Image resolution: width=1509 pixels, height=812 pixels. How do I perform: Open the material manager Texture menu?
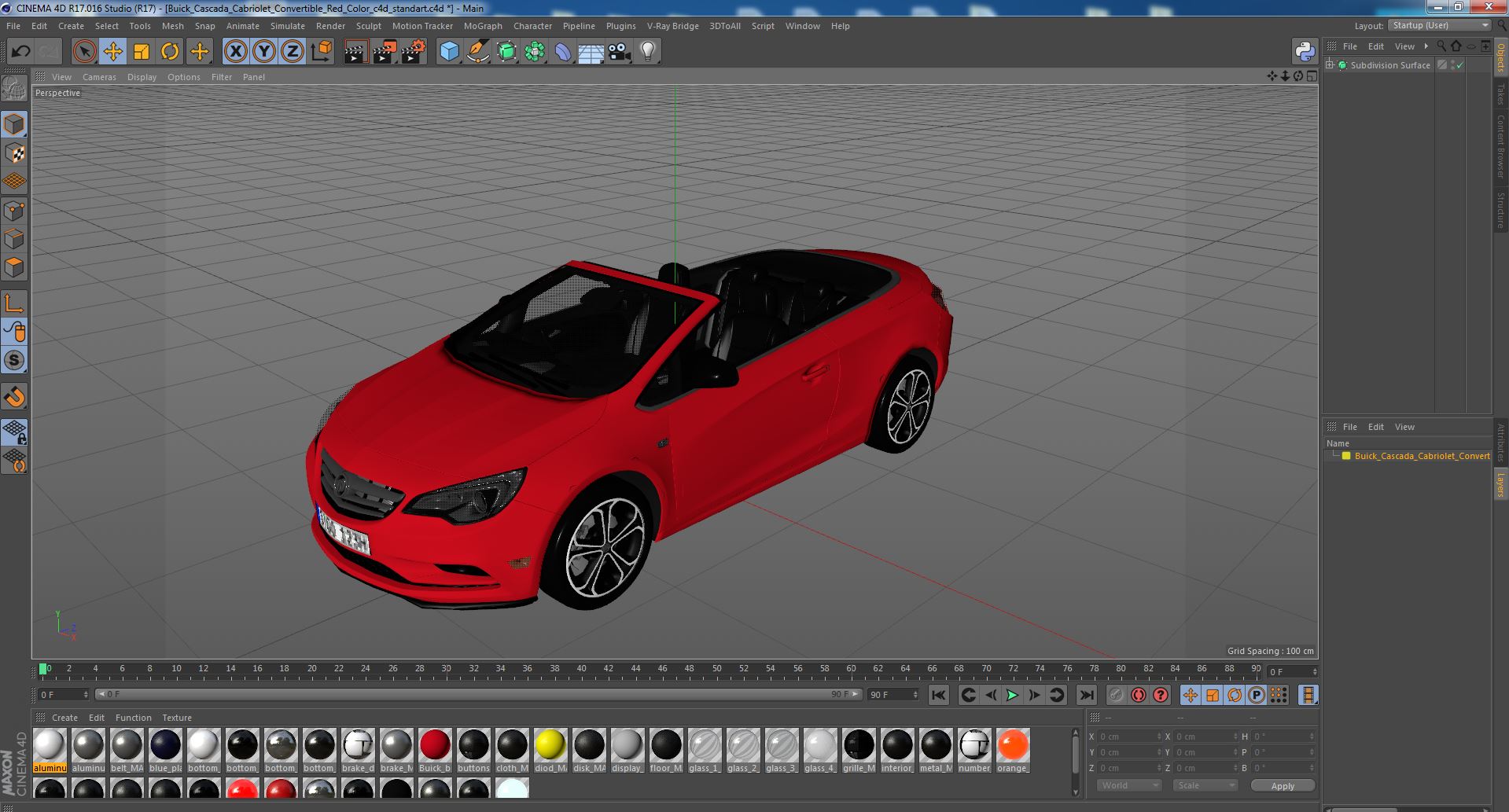coord(177,718)
